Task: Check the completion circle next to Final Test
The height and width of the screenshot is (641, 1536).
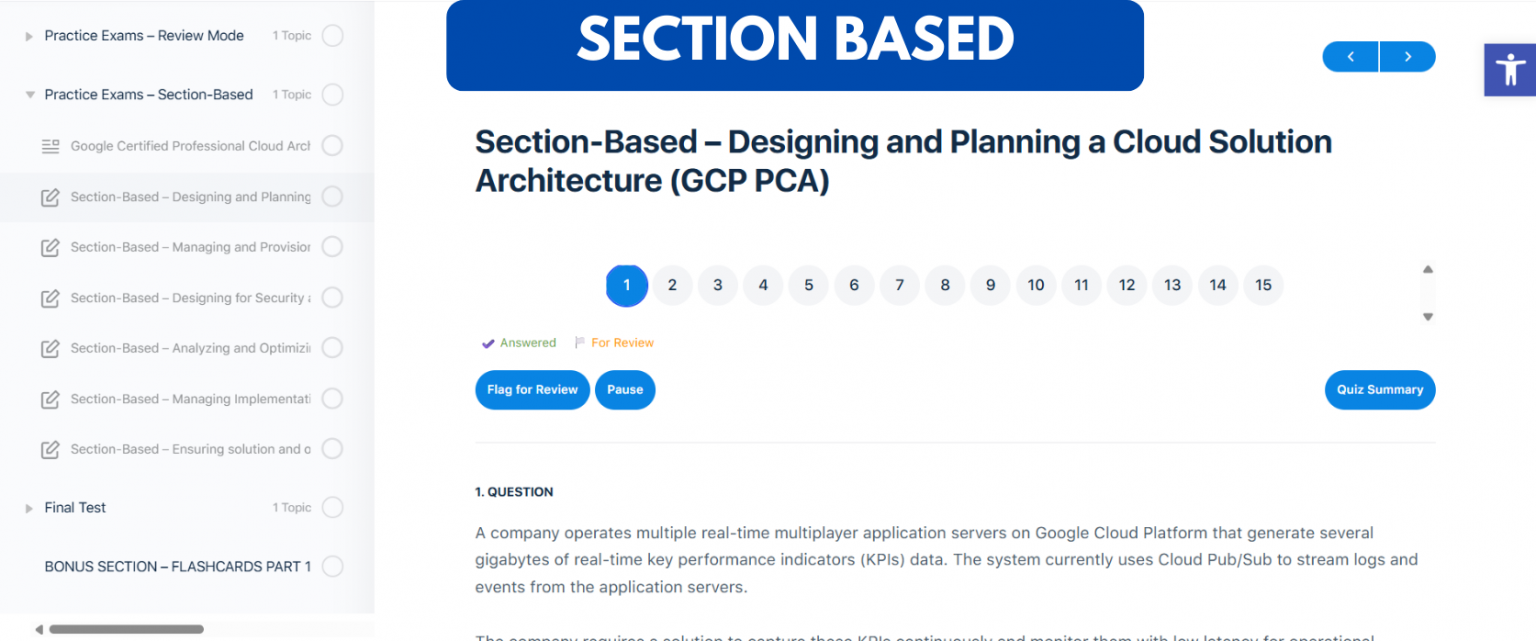Action: pyautogui.click(x=331, y=507)
